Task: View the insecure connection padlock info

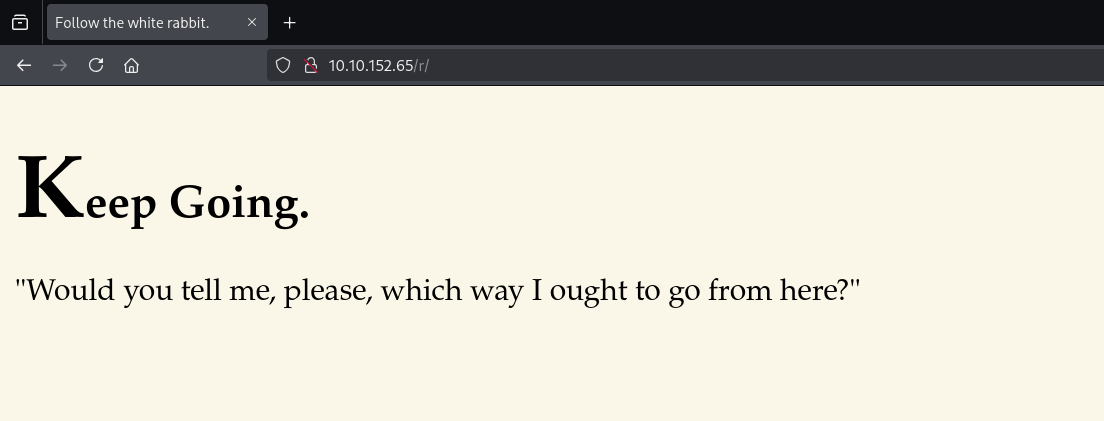Action: (x=310, y=65)
